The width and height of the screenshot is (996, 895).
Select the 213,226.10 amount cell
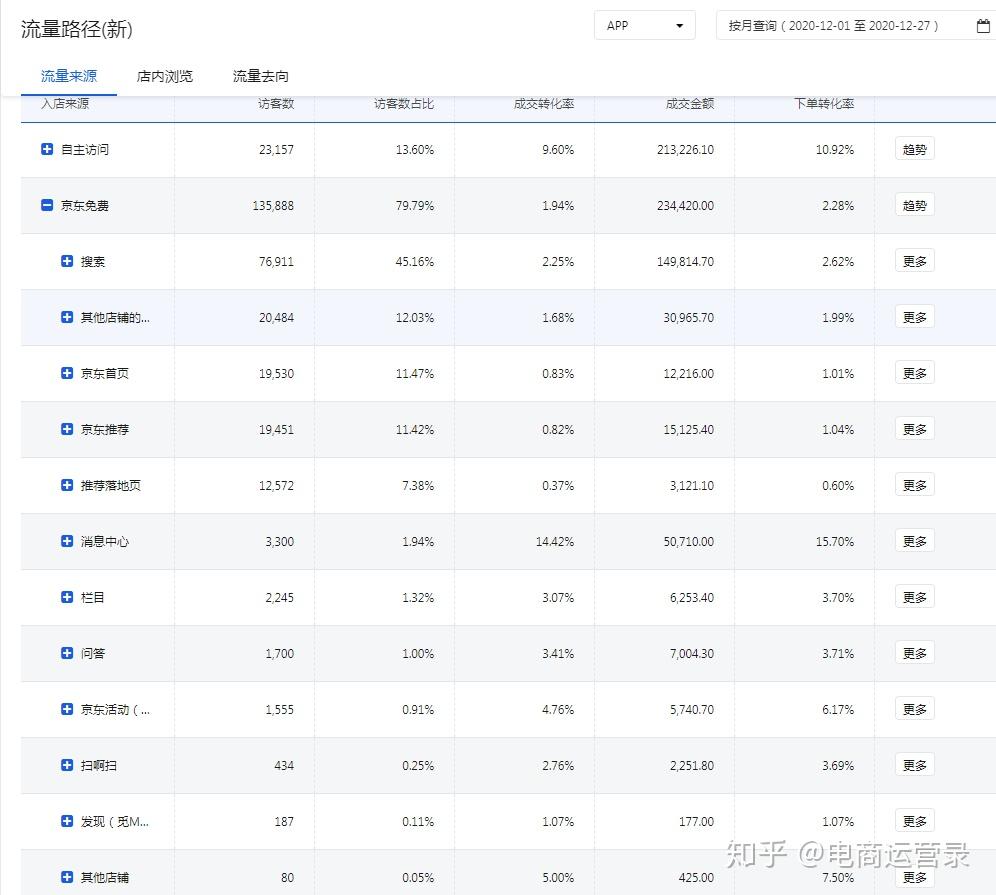pyautogui.click(x=685, y=150)
